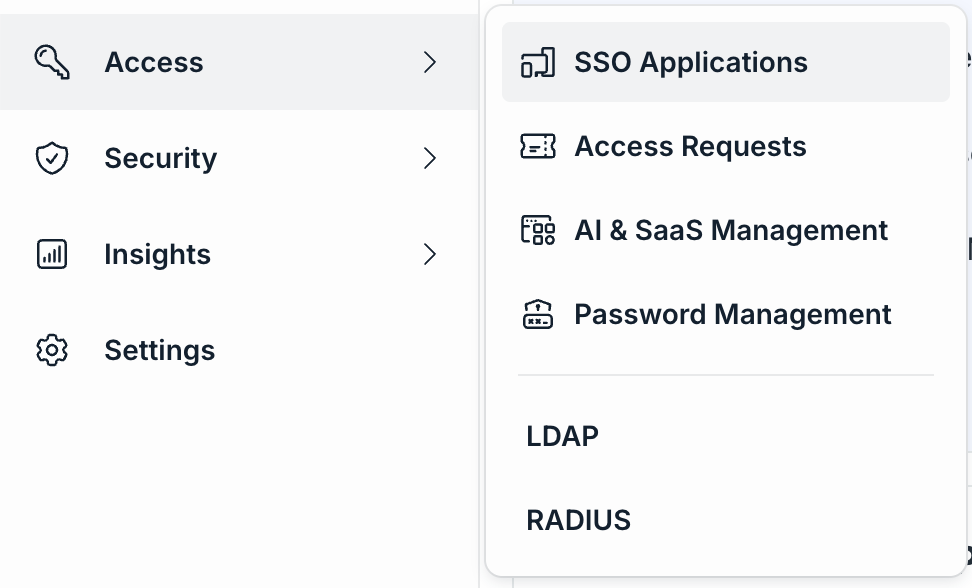Expand the Insights chevron arrow
The height and width of the screenshot is (588, 972).
point(430,254)
